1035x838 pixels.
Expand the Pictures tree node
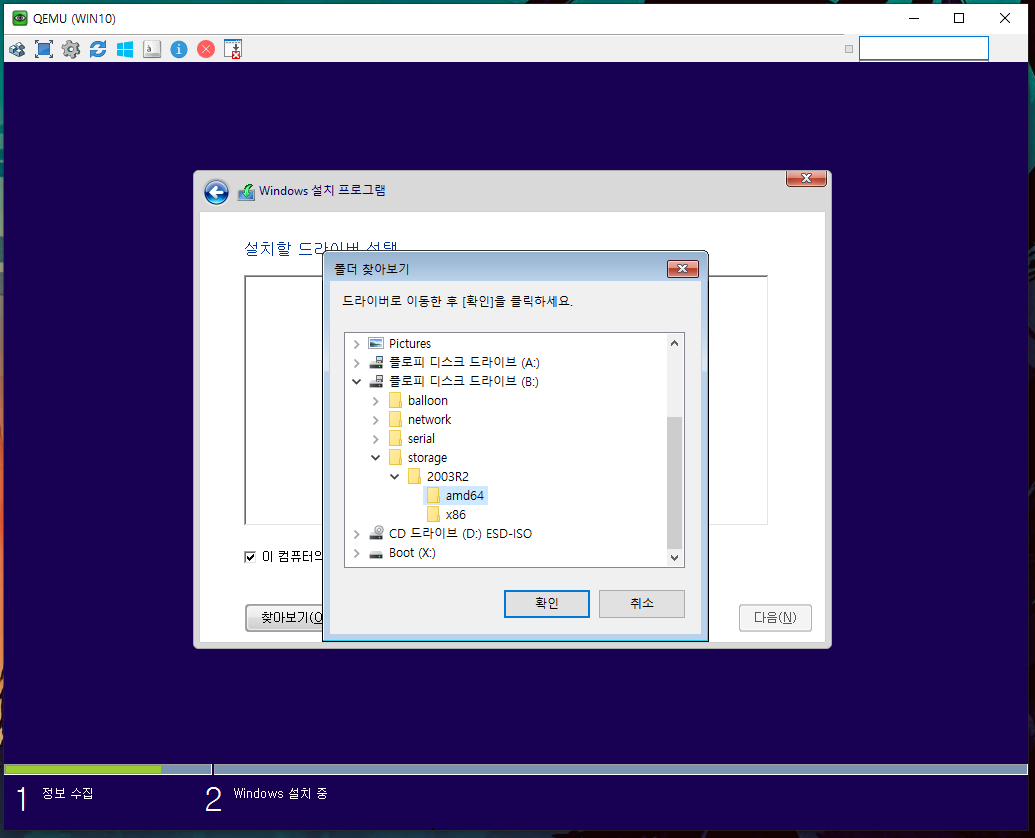pyautogui.click(x=356, y=344)
